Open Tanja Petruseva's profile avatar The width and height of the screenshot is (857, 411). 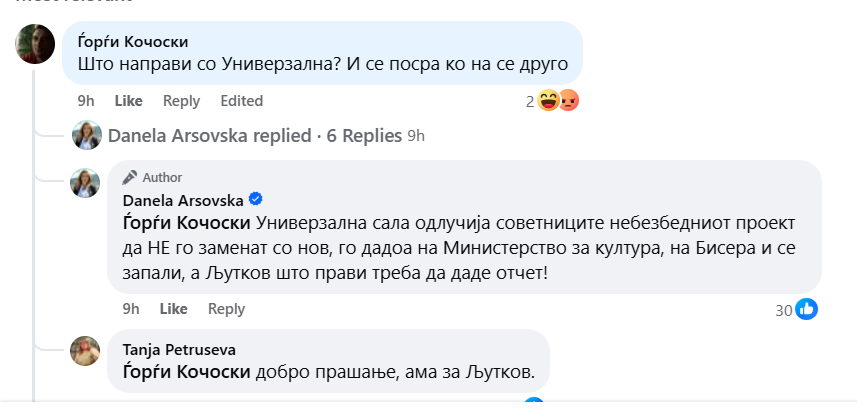tap(85, 351)
